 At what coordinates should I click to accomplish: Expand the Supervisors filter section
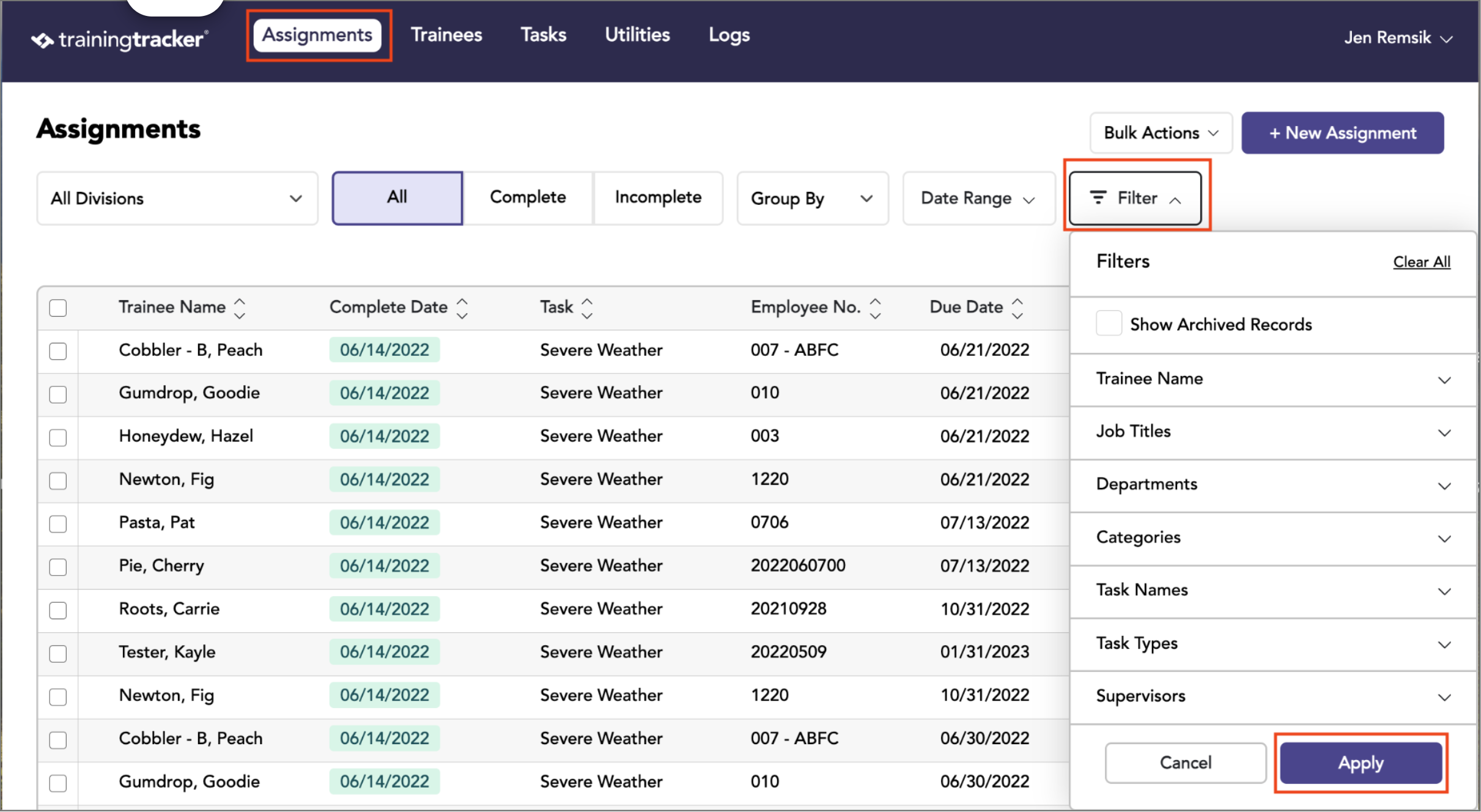(1273, 696)
